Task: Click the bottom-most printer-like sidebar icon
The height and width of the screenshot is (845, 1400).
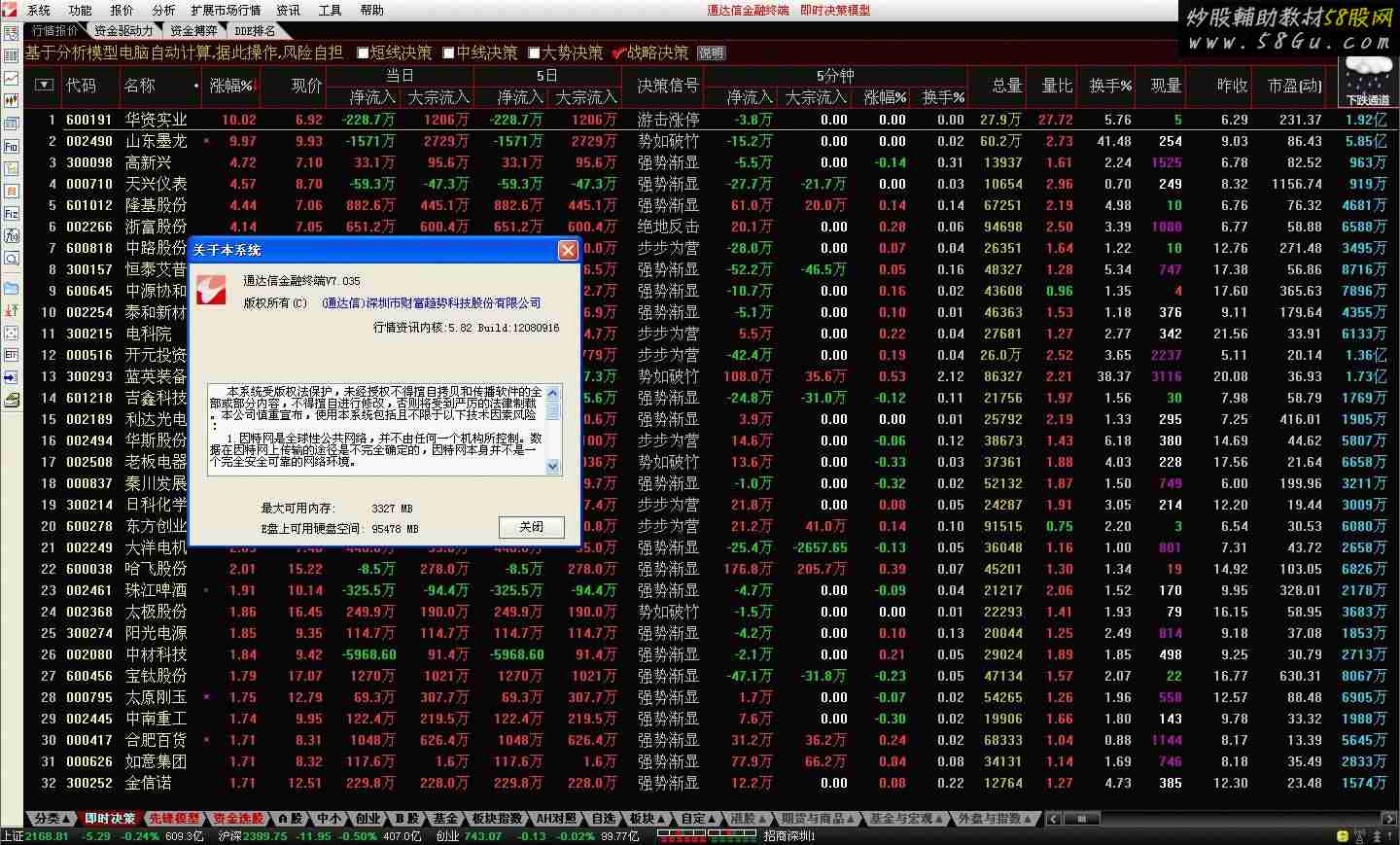Action: 11,400
